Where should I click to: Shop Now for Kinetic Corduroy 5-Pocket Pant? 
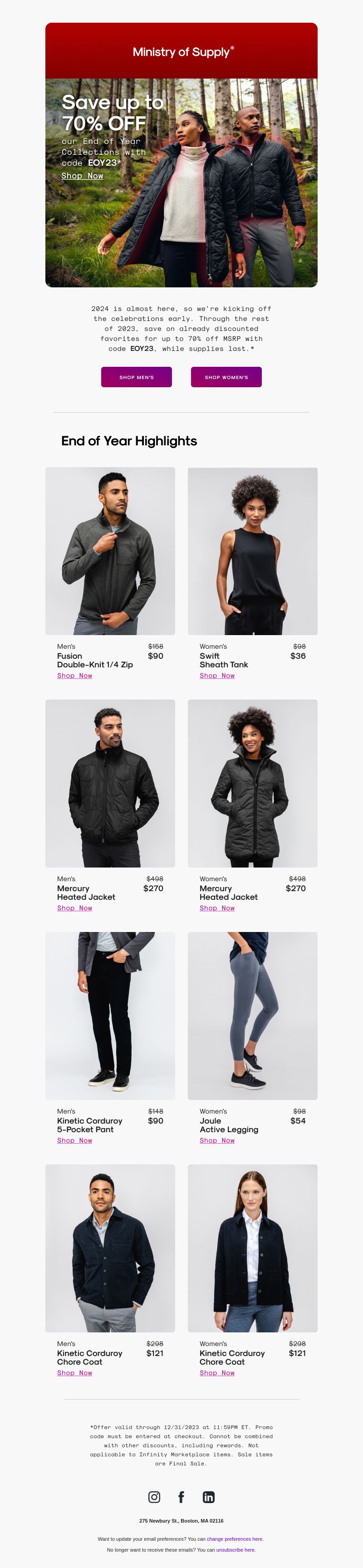pyautogui.click(x=75, y=1141)
